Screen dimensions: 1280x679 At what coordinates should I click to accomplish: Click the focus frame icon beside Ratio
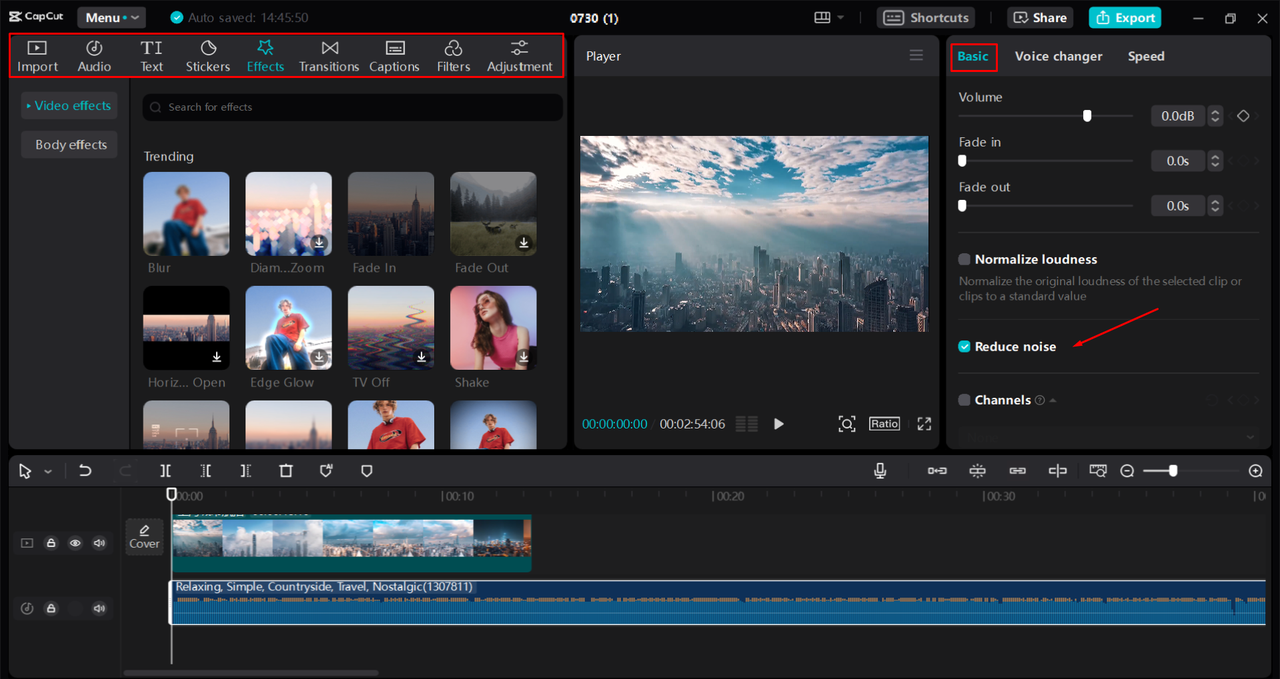point(847,424)
